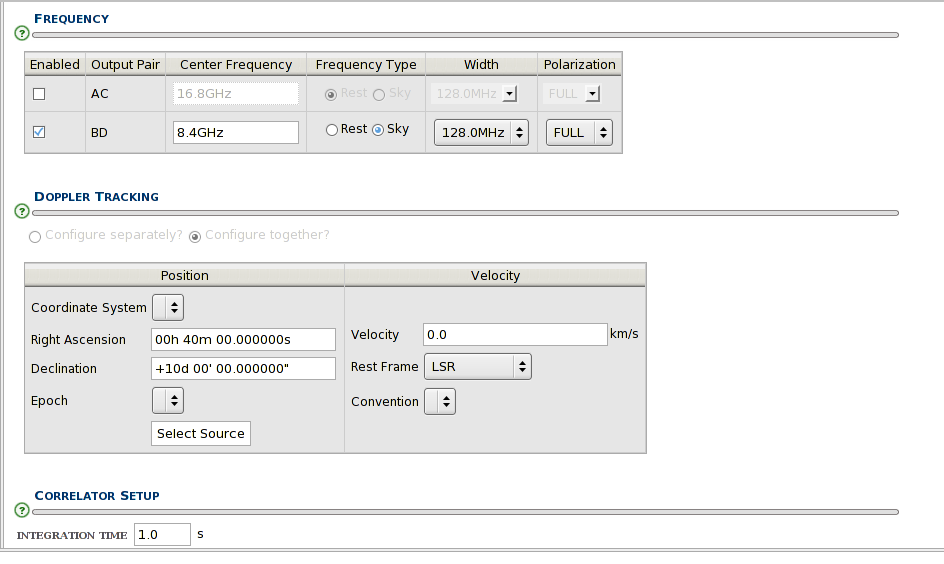Click the BD output pair label

pyautogui.click(x=99, y=132)
